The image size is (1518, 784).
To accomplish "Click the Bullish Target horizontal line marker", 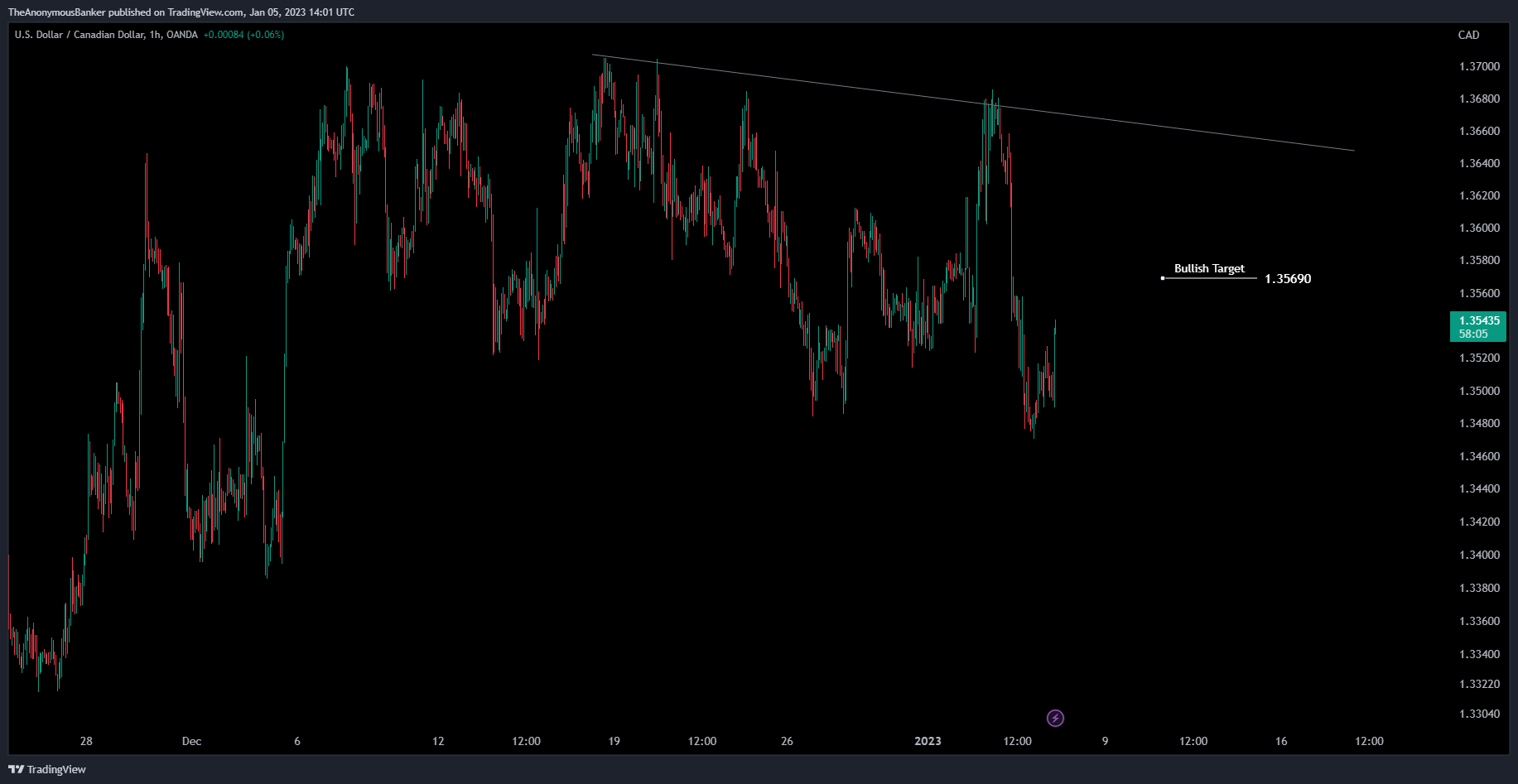I will tap(1209, 278).
